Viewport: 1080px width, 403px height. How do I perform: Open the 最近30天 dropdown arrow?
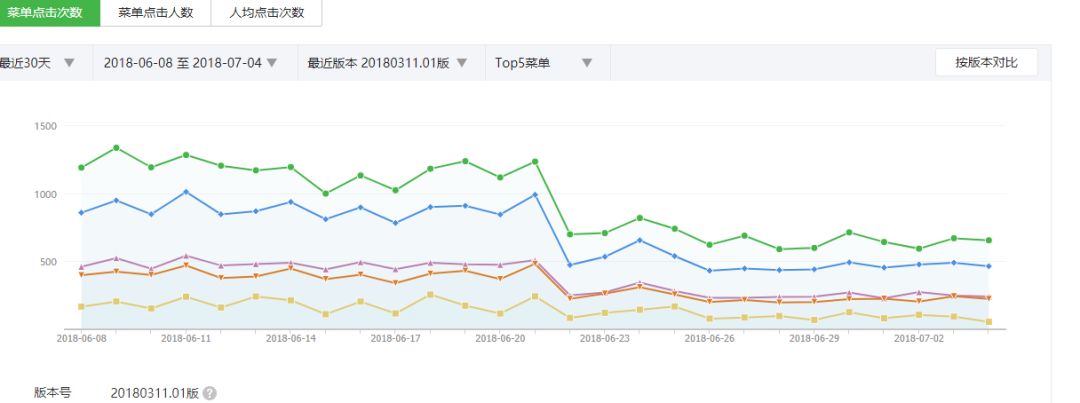pyautogui.click(x=69, y=63)
